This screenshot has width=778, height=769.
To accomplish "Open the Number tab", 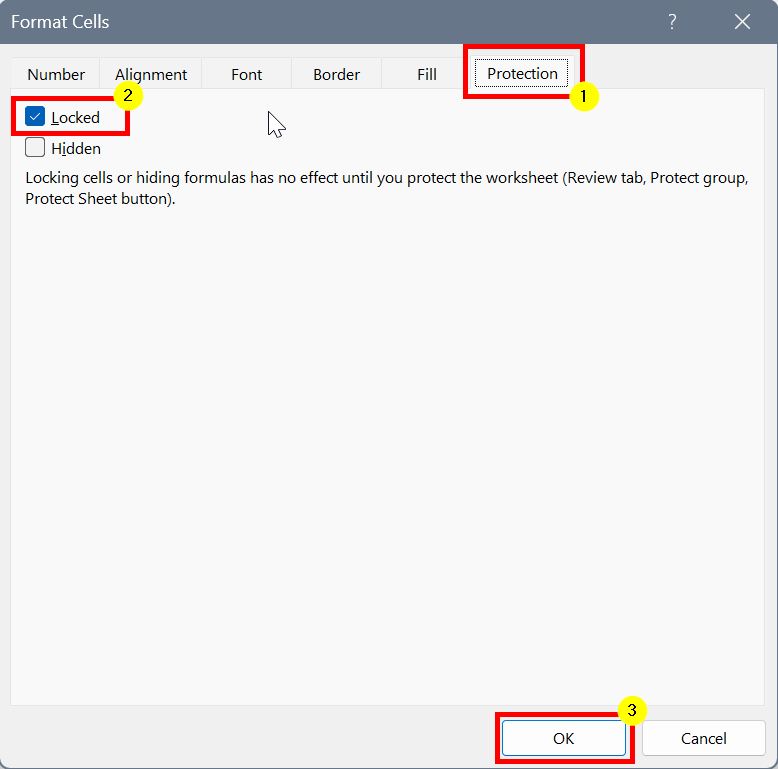I will point(56,74).
